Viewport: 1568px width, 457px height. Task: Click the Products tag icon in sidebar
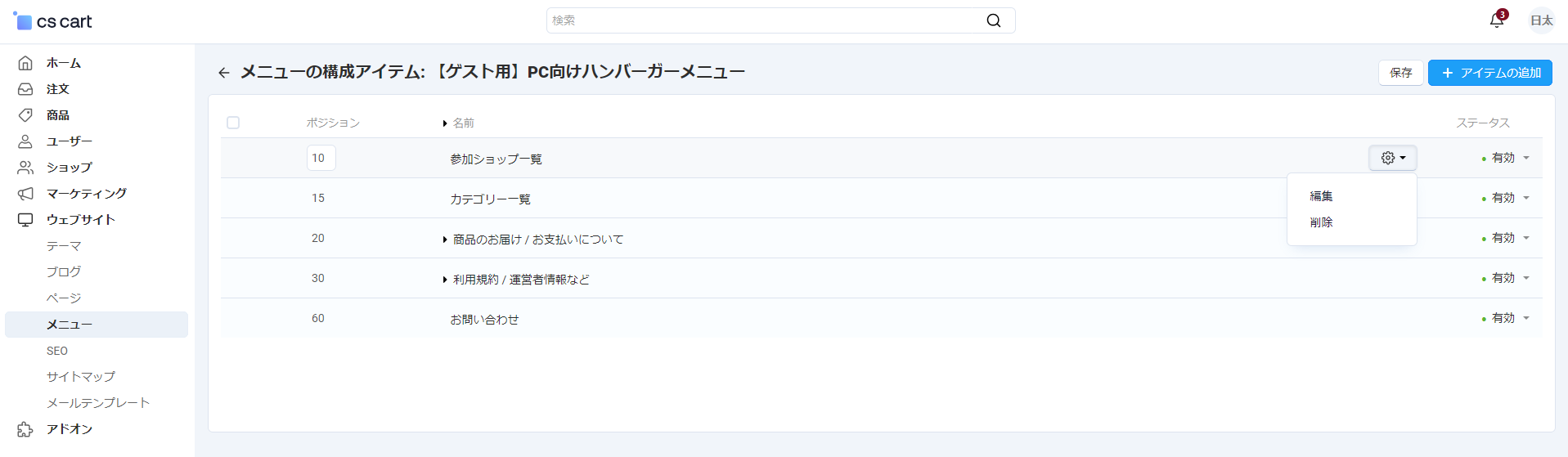(x=25, y=115)
